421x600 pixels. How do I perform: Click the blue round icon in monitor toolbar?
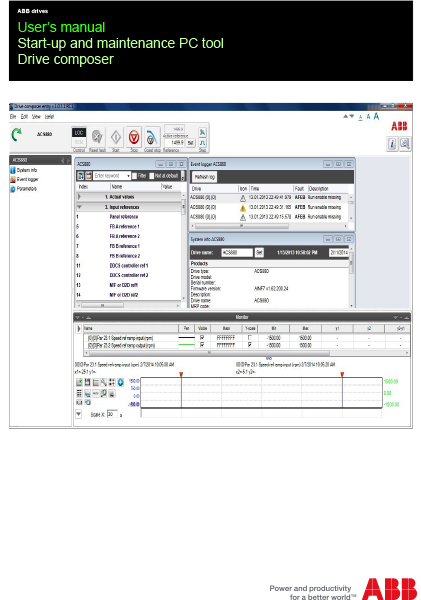pyautogui.click(x=120, y=382)
